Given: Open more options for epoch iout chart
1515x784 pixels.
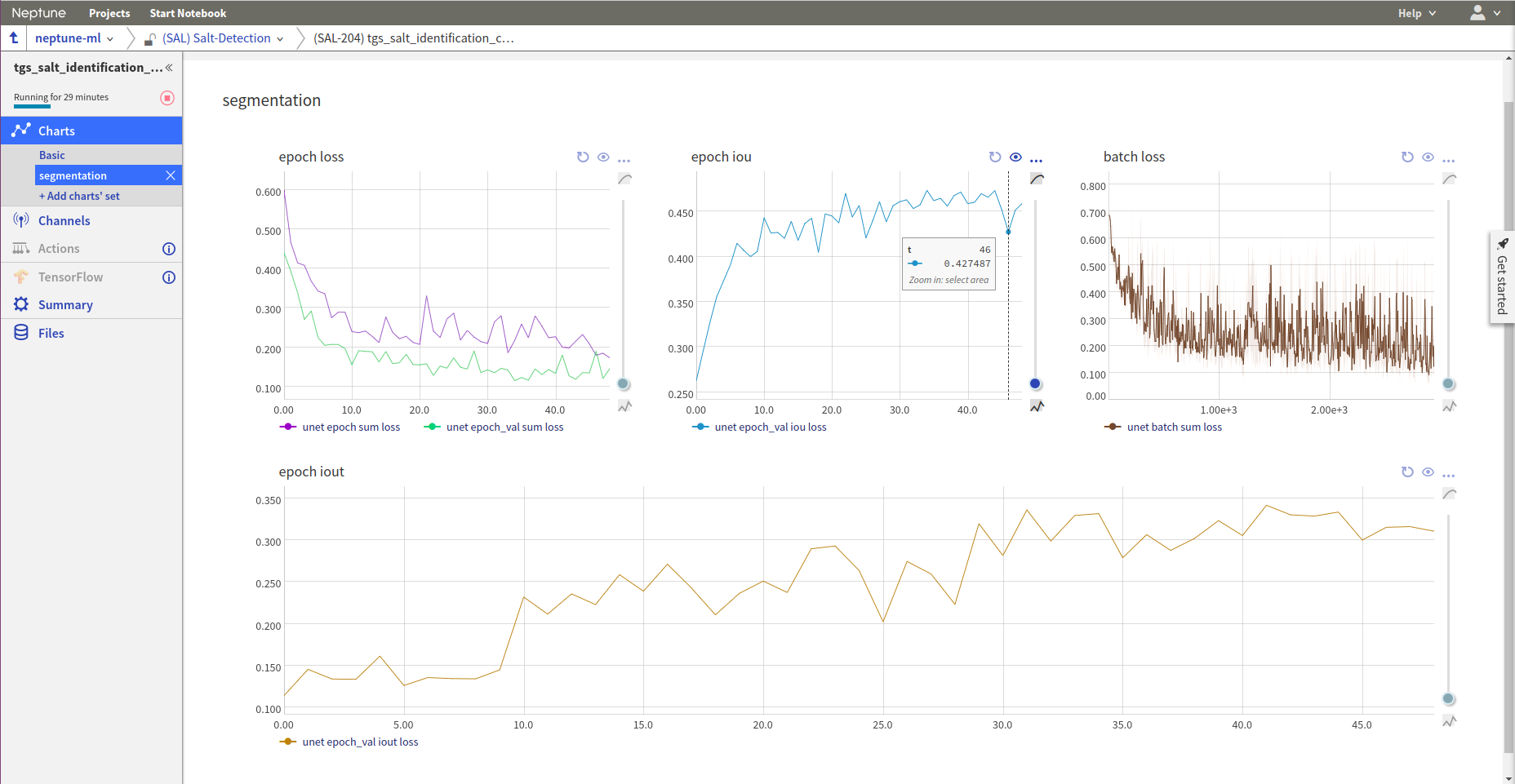Looking at the screenshot, I should [x=1448, y=476].
